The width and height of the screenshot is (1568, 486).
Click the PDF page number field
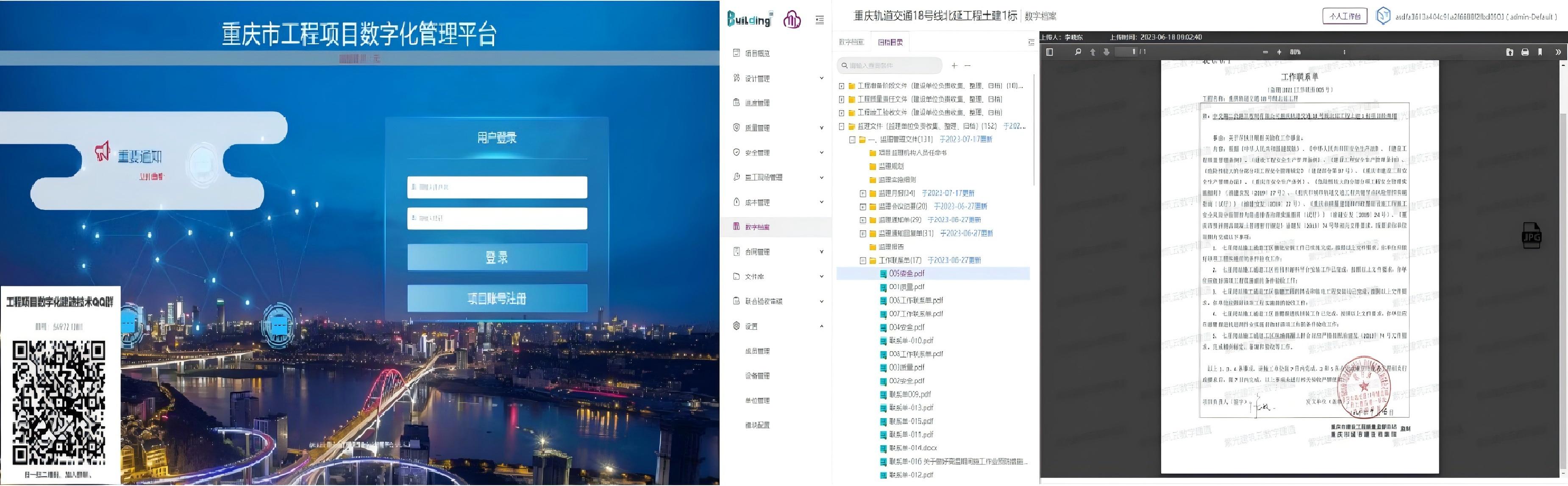[x=1127, y=53]
